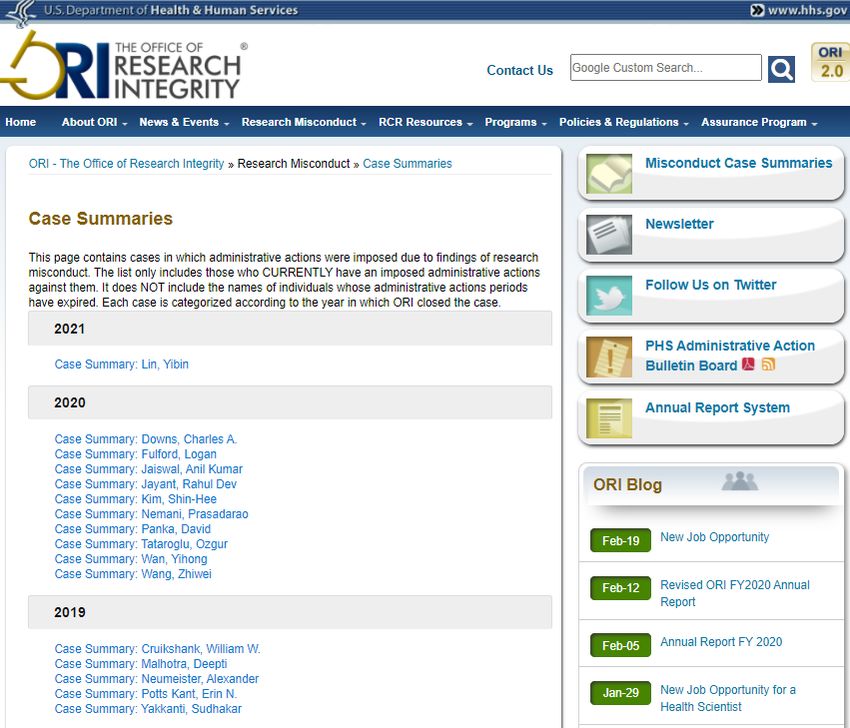This screenshot has width=850, height=728.
Task: Open the Annual Report System link
Action: [717, 408]
